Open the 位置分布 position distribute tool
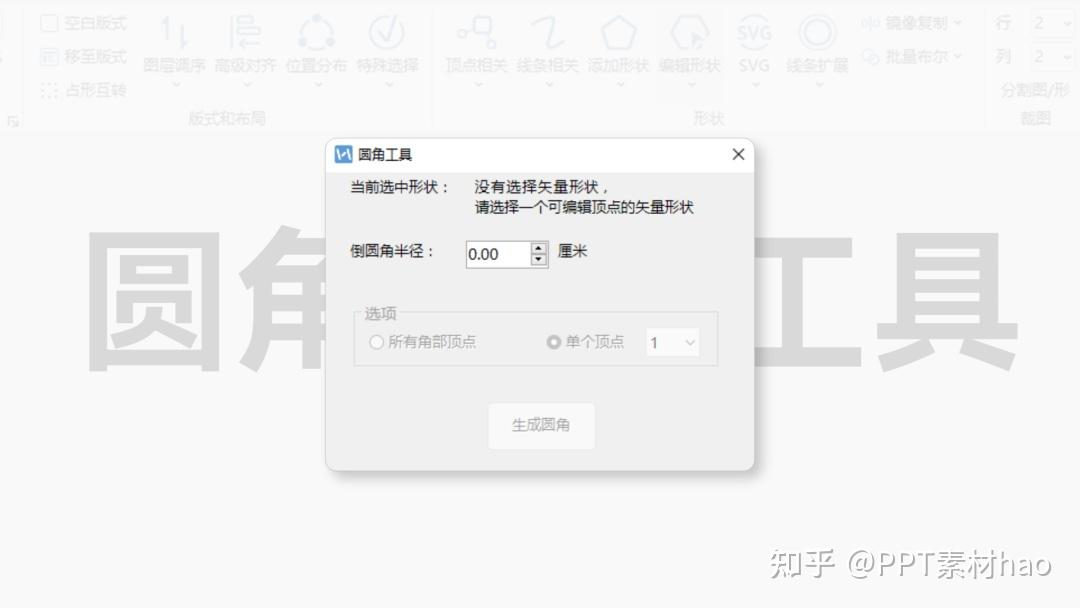The width and height of the screenshot is (1080, 608). coord(317,48)
